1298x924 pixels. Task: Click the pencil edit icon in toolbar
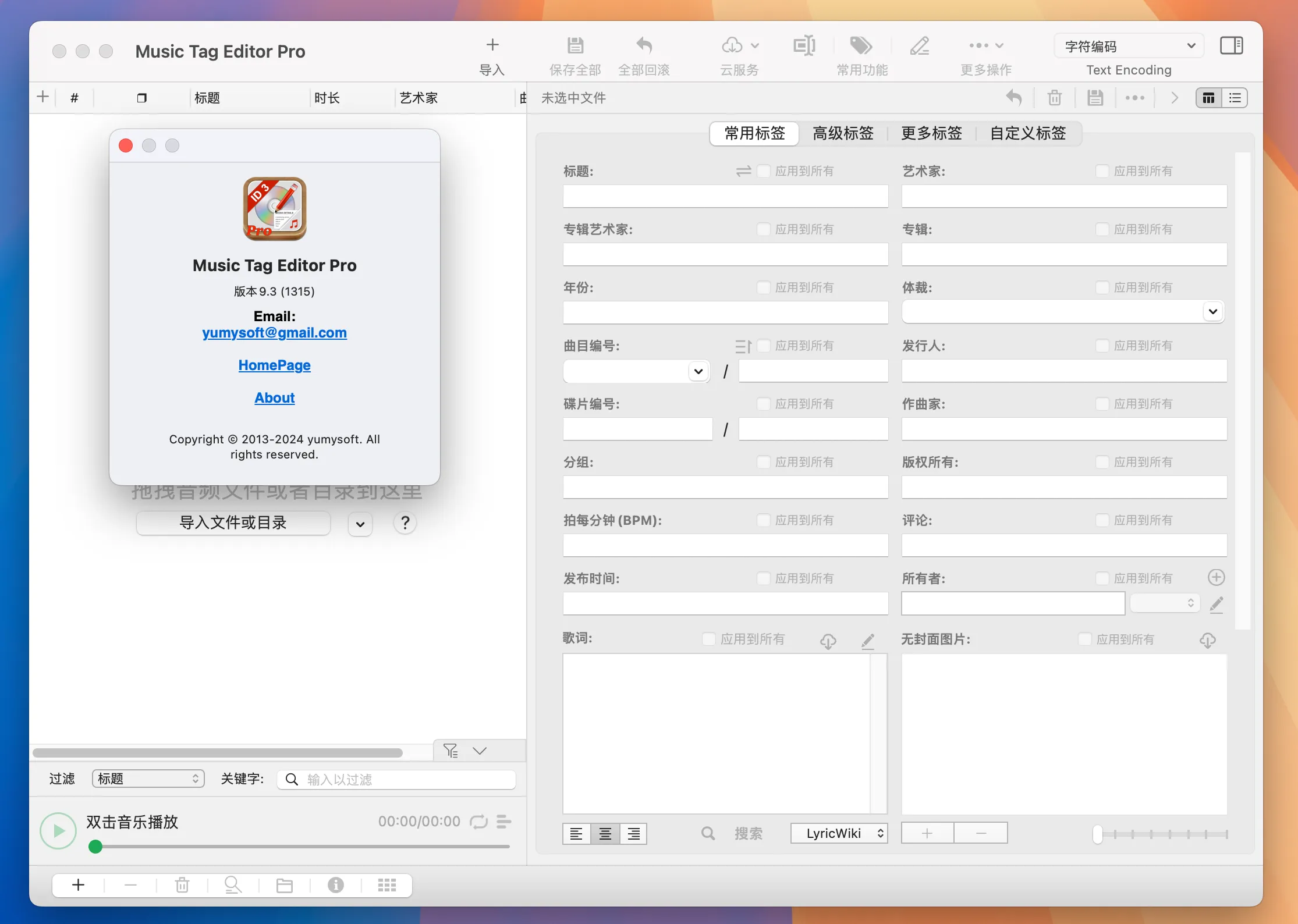pyautogui.click(x=920, y=45)
